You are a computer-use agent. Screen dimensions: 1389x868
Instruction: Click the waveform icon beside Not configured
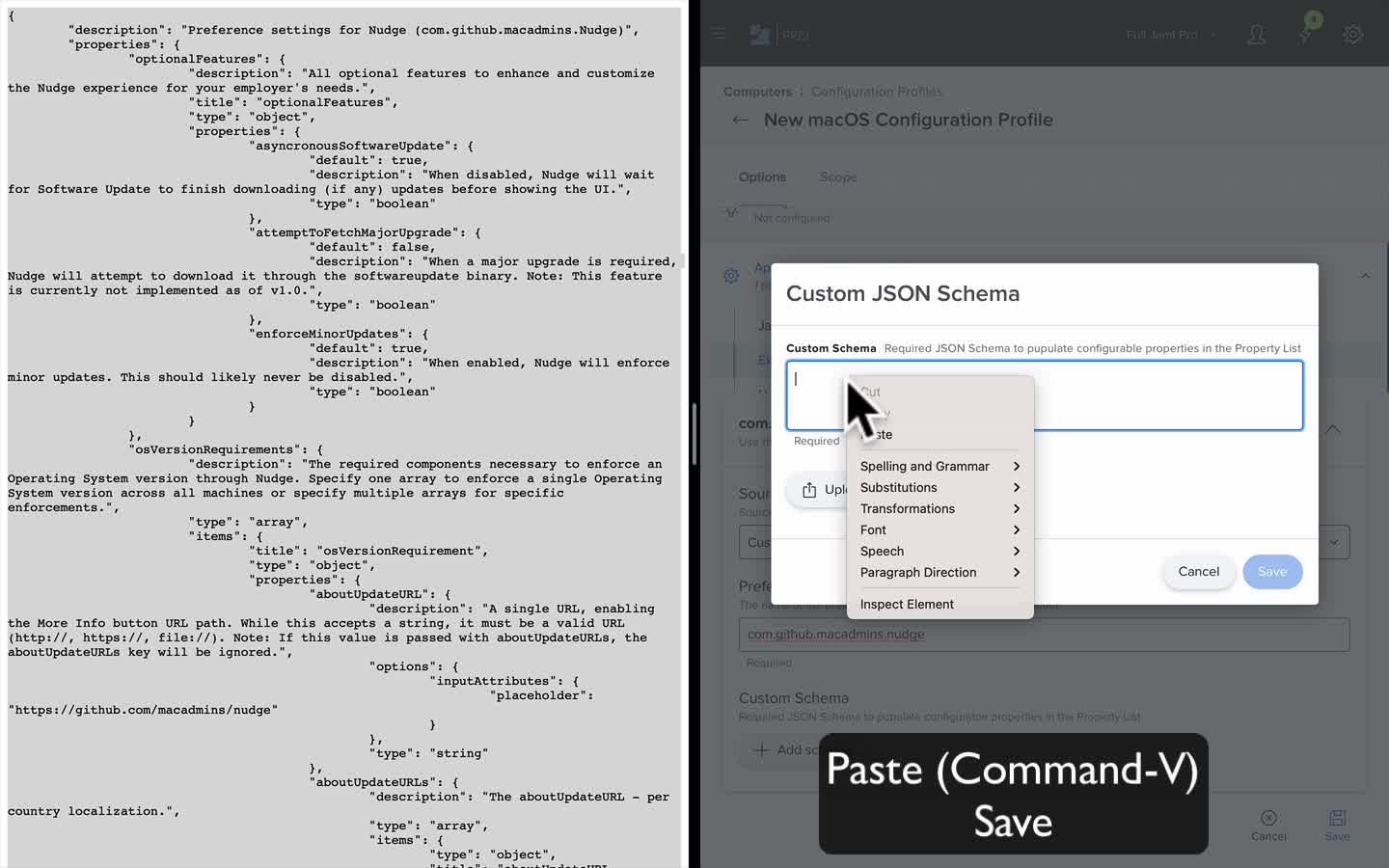coord(730,212)
